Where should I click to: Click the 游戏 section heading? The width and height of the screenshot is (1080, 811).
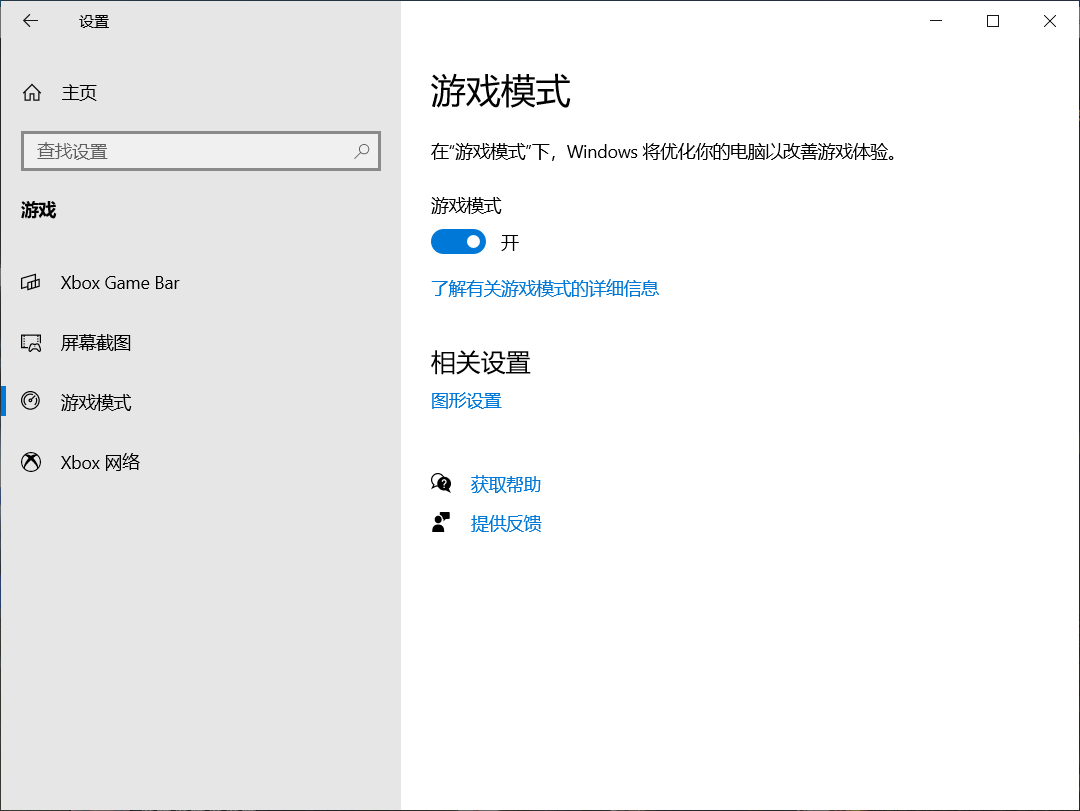(39, 210)
